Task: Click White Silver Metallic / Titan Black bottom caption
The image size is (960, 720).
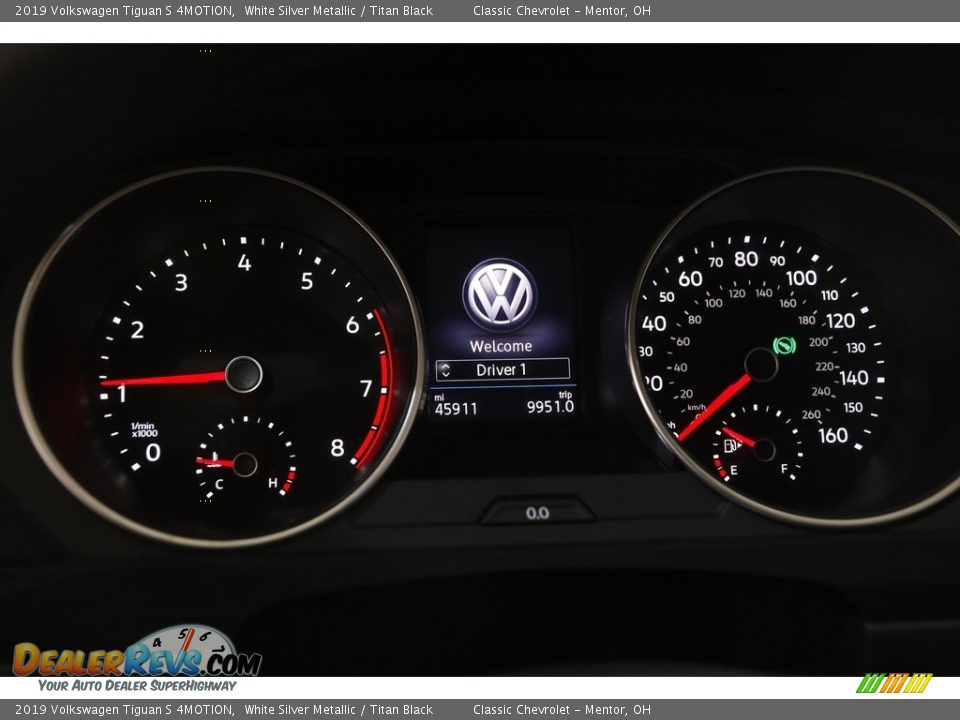Action: coord(338,710)
